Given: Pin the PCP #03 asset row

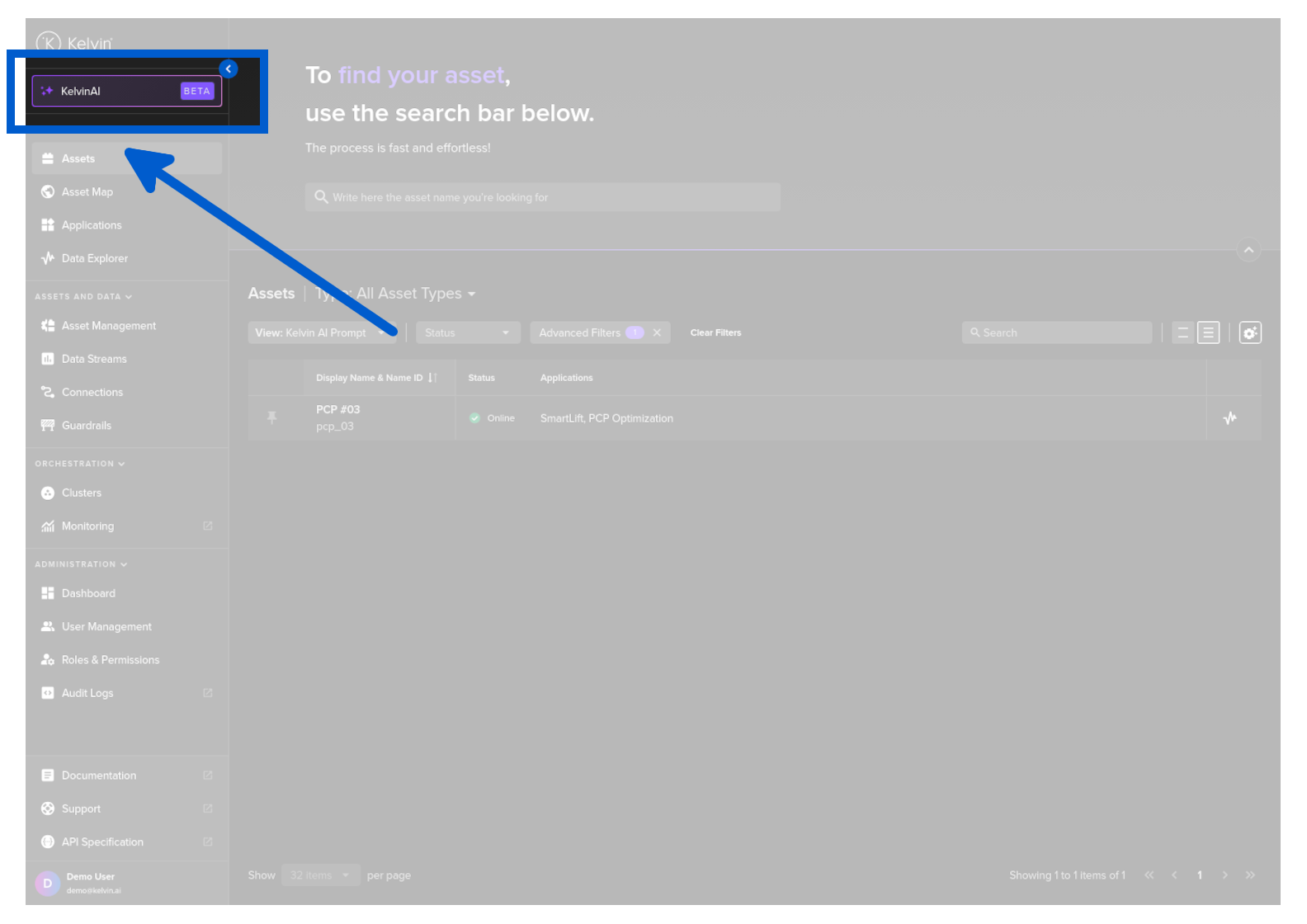Looking at the screenshot, I should click(x=271, y=418).
